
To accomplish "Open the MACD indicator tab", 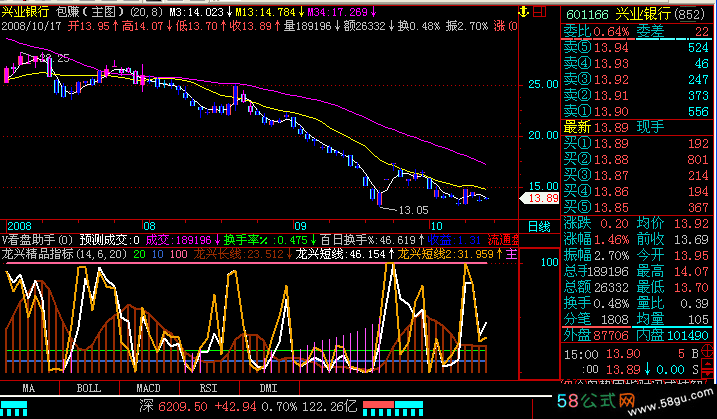I will tap(149, 388).
